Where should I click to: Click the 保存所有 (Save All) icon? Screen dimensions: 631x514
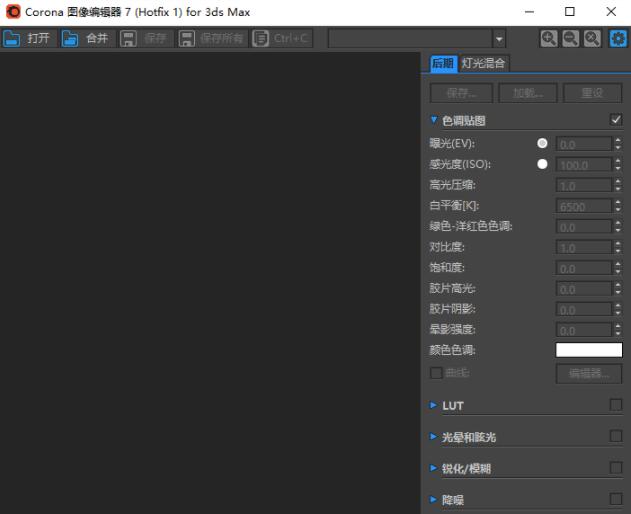tap(186, 38)
